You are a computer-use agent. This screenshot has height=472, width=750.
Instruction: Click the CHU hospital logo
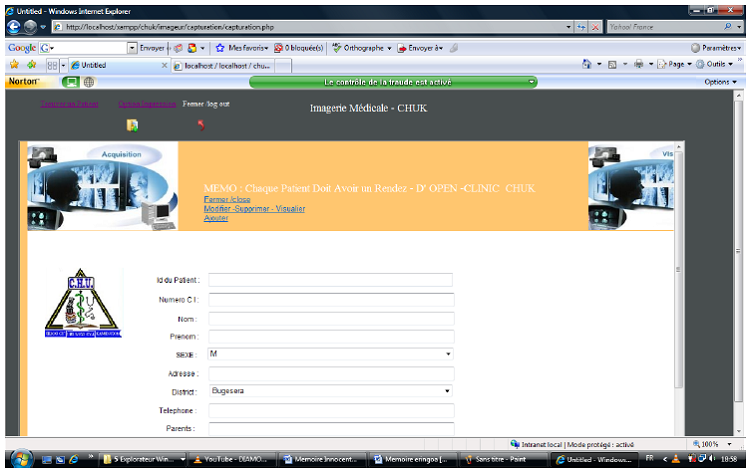83,304
